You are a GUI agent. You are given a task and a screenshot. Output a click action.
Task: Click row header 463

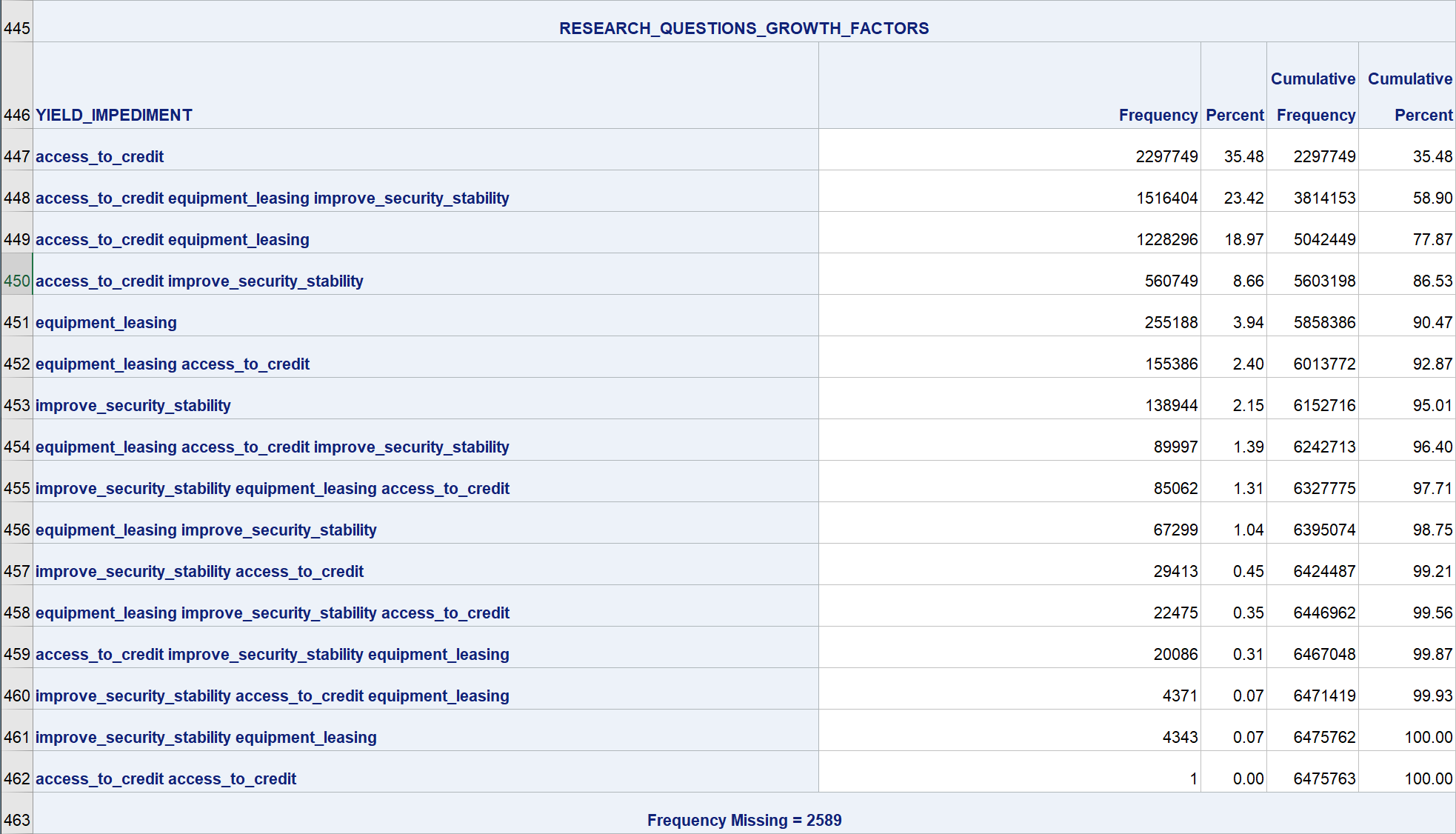coord(16,820)
